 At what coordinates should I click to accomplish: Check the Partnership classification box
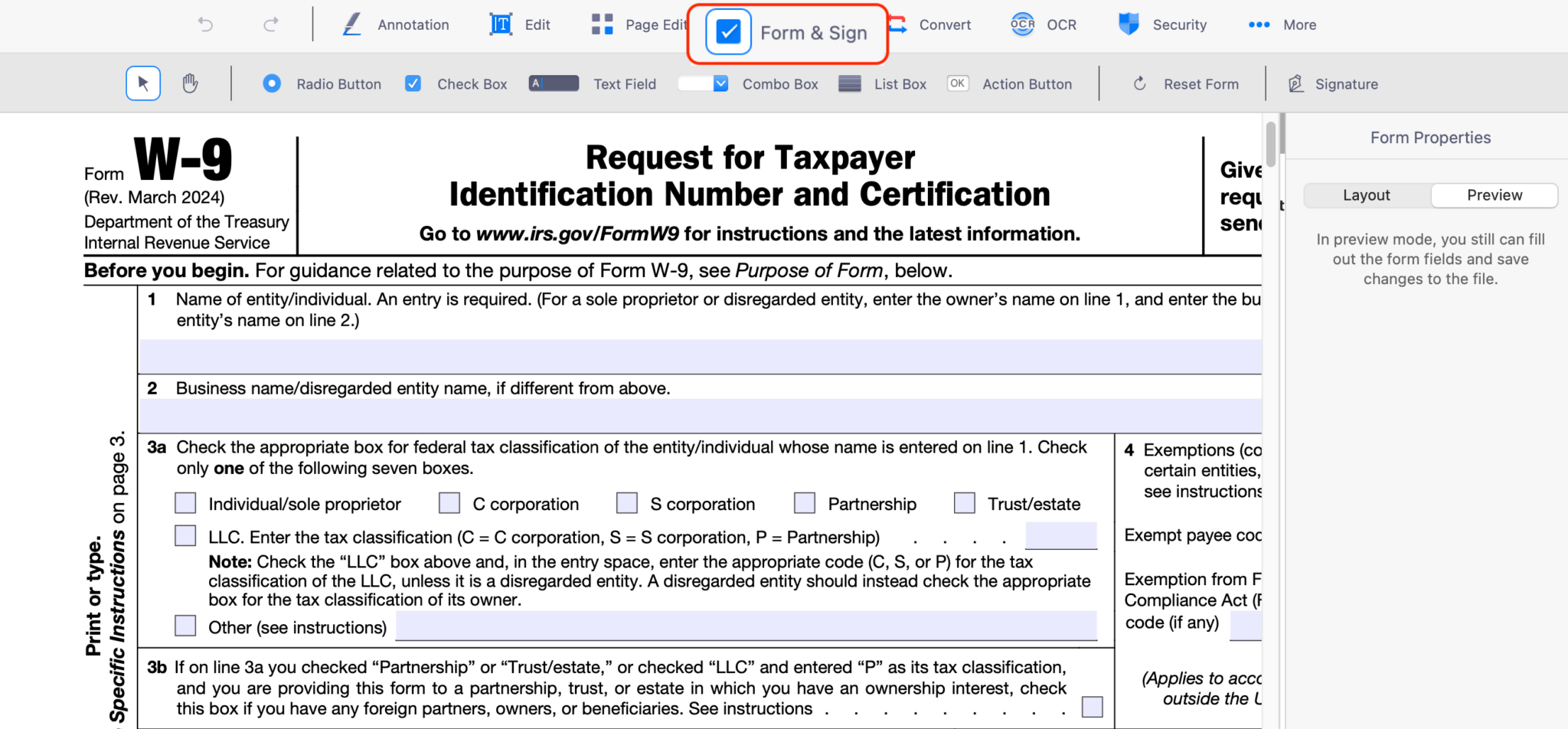point(804,502)
